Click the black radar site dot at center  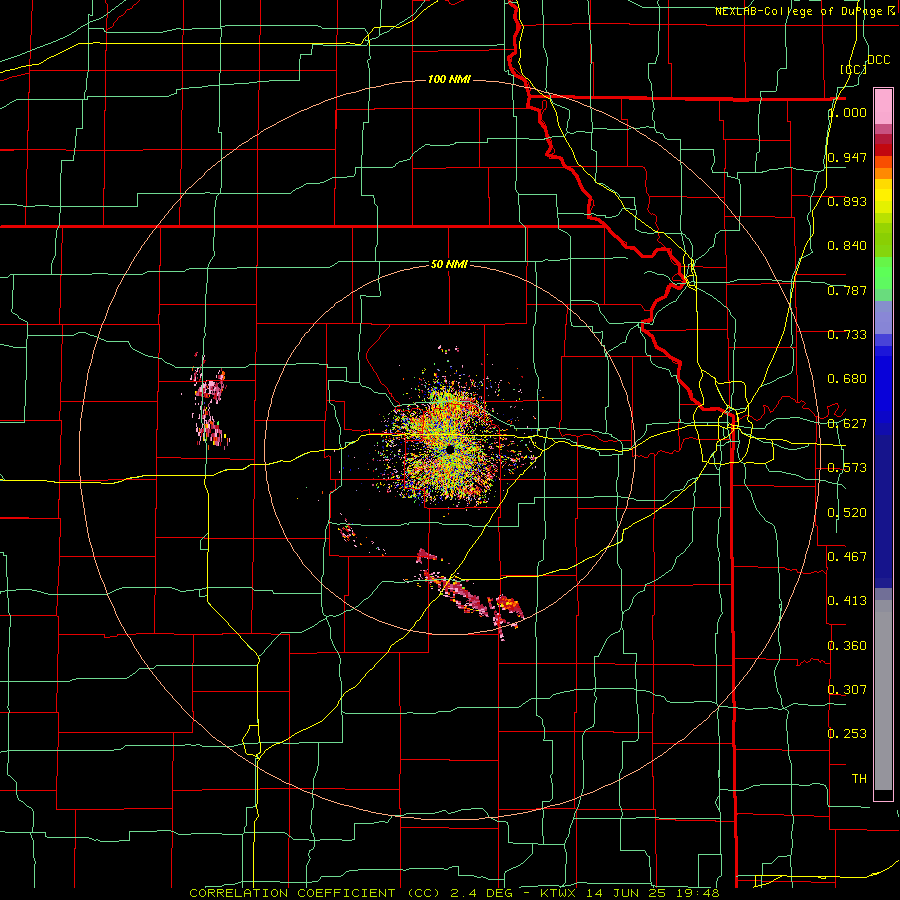pos(450,449)
